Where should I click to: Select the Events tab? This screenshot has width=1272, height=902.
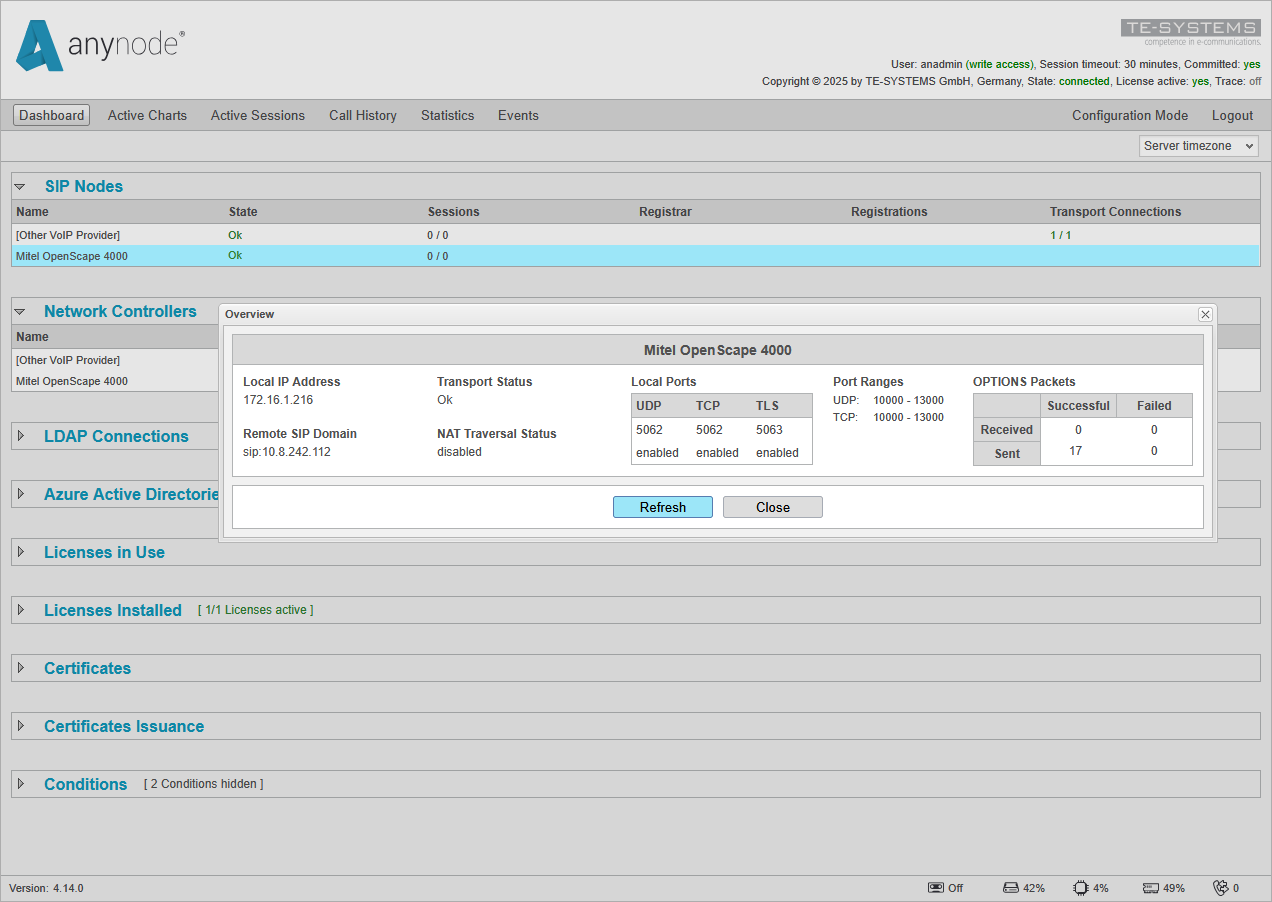tap(518, 115)
